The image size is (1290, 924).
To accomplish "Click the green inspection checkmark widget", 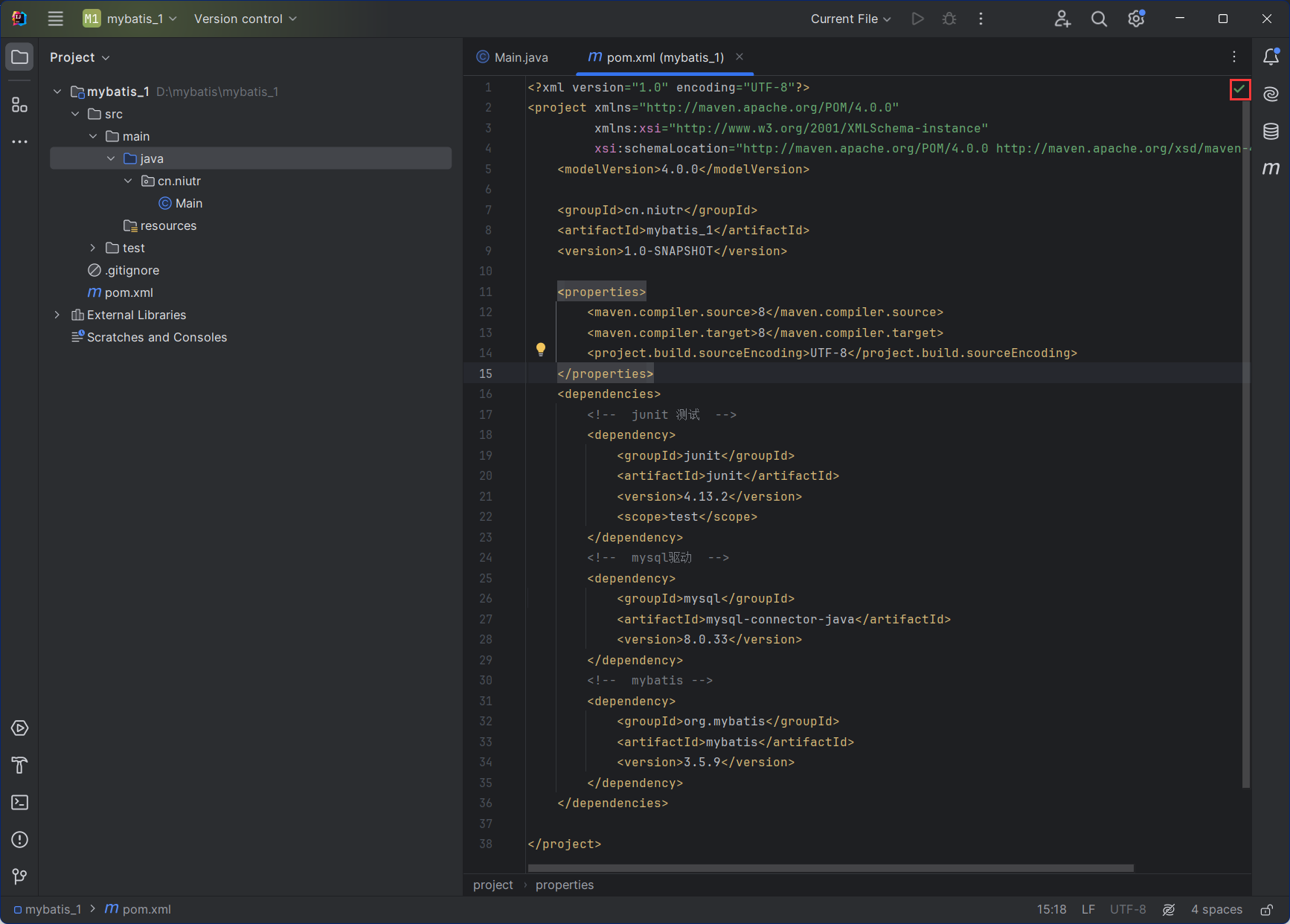I will [x=1239, y=90].
